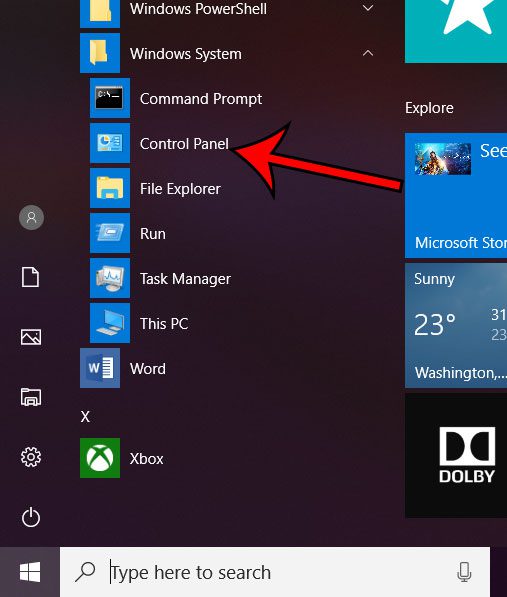The image size is (507, 597).
Task: Click the This PC computer icon
Action: click(x=110, y=322)
